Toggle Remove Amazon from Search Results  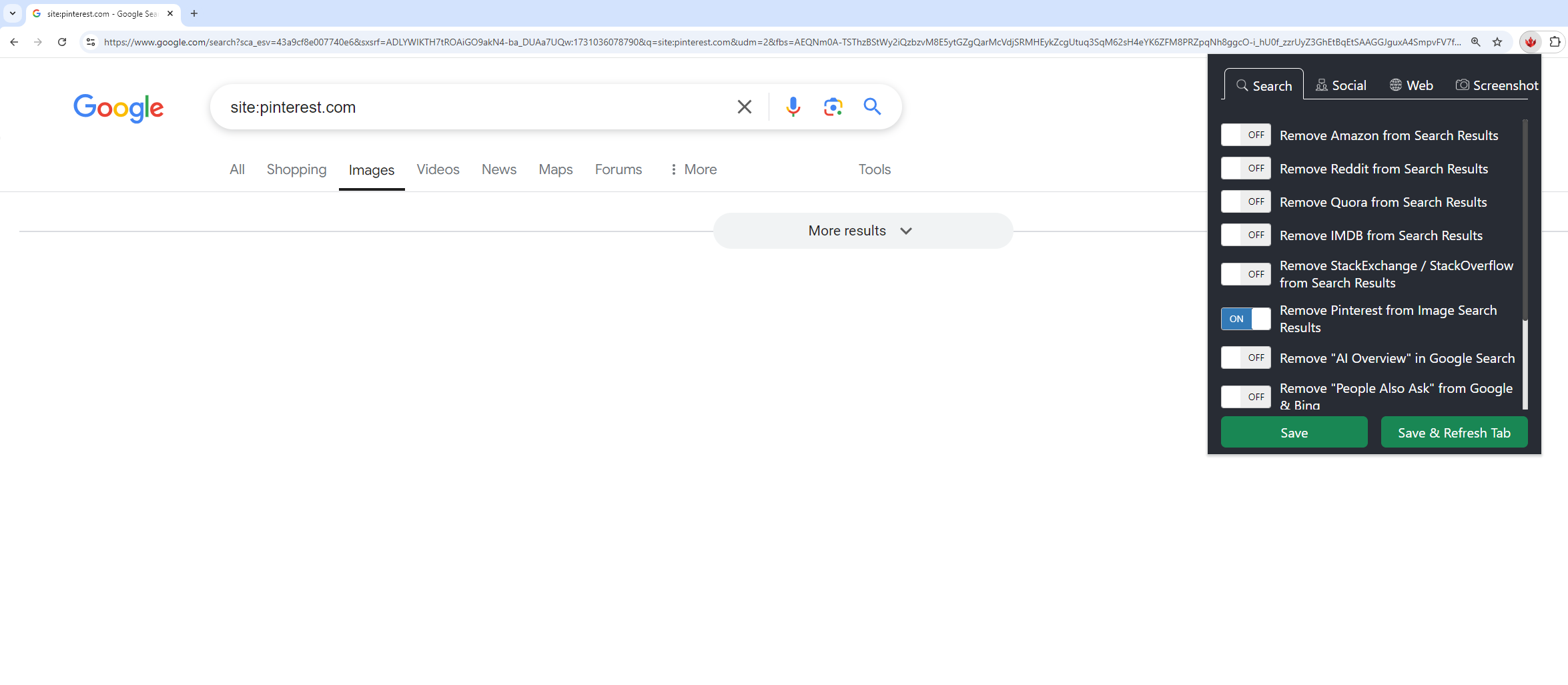1246,135
